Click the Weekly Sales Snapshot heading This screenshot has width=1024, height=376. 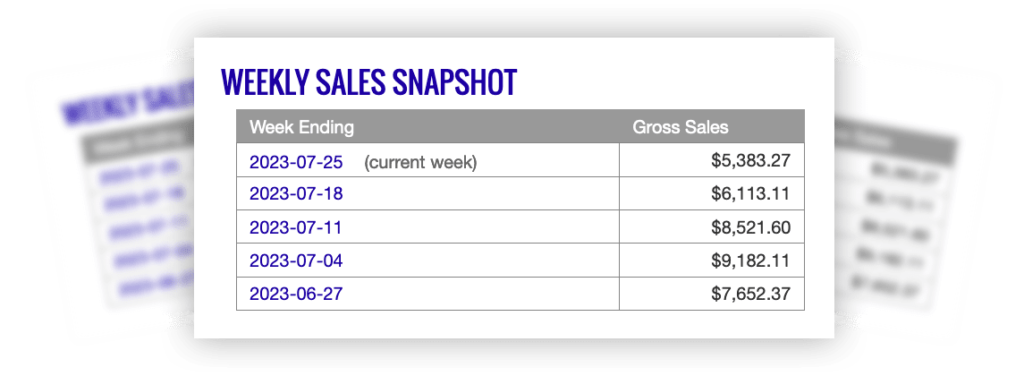(x=369, y=82)
